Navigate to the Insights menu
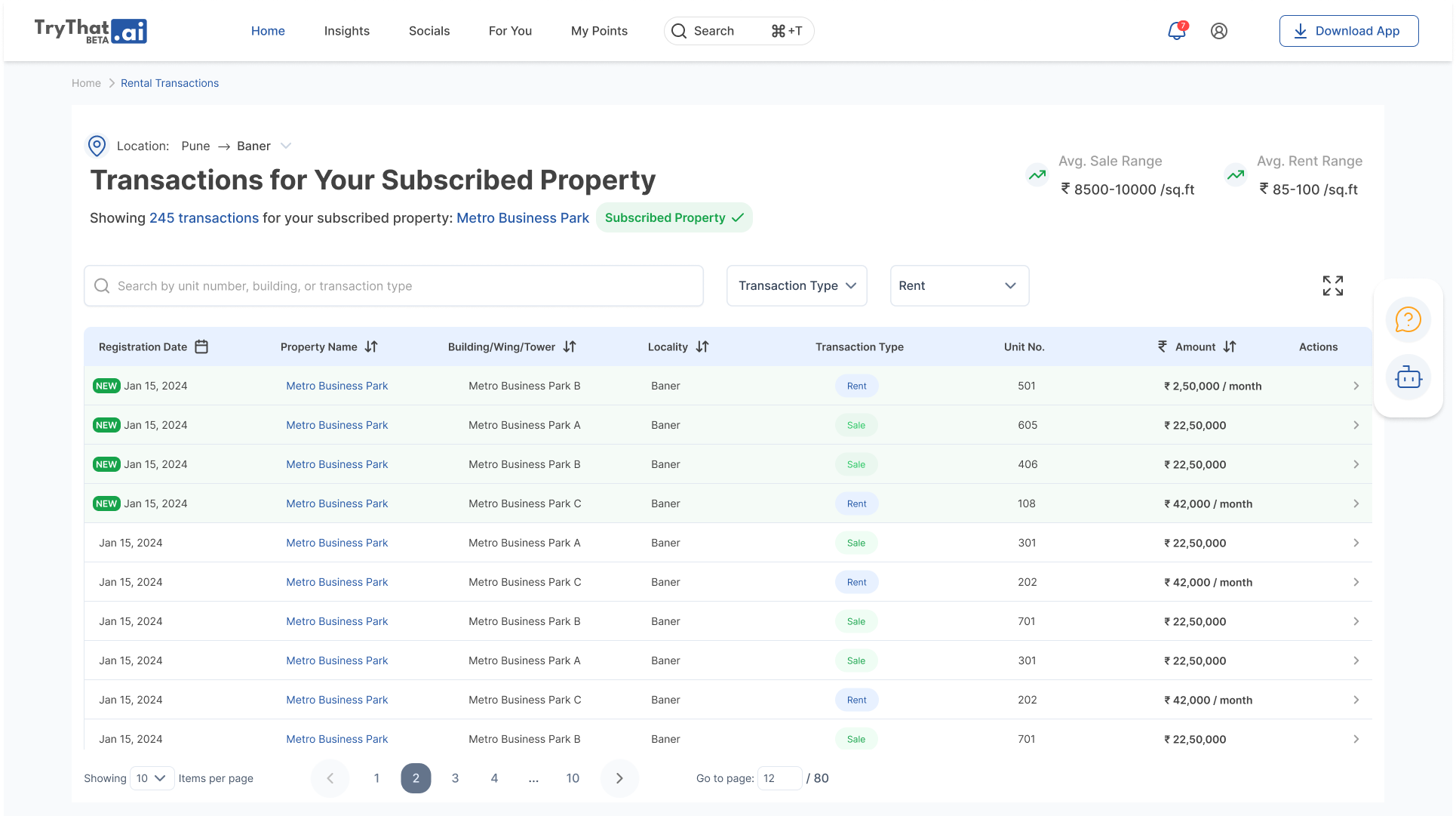 346,31
